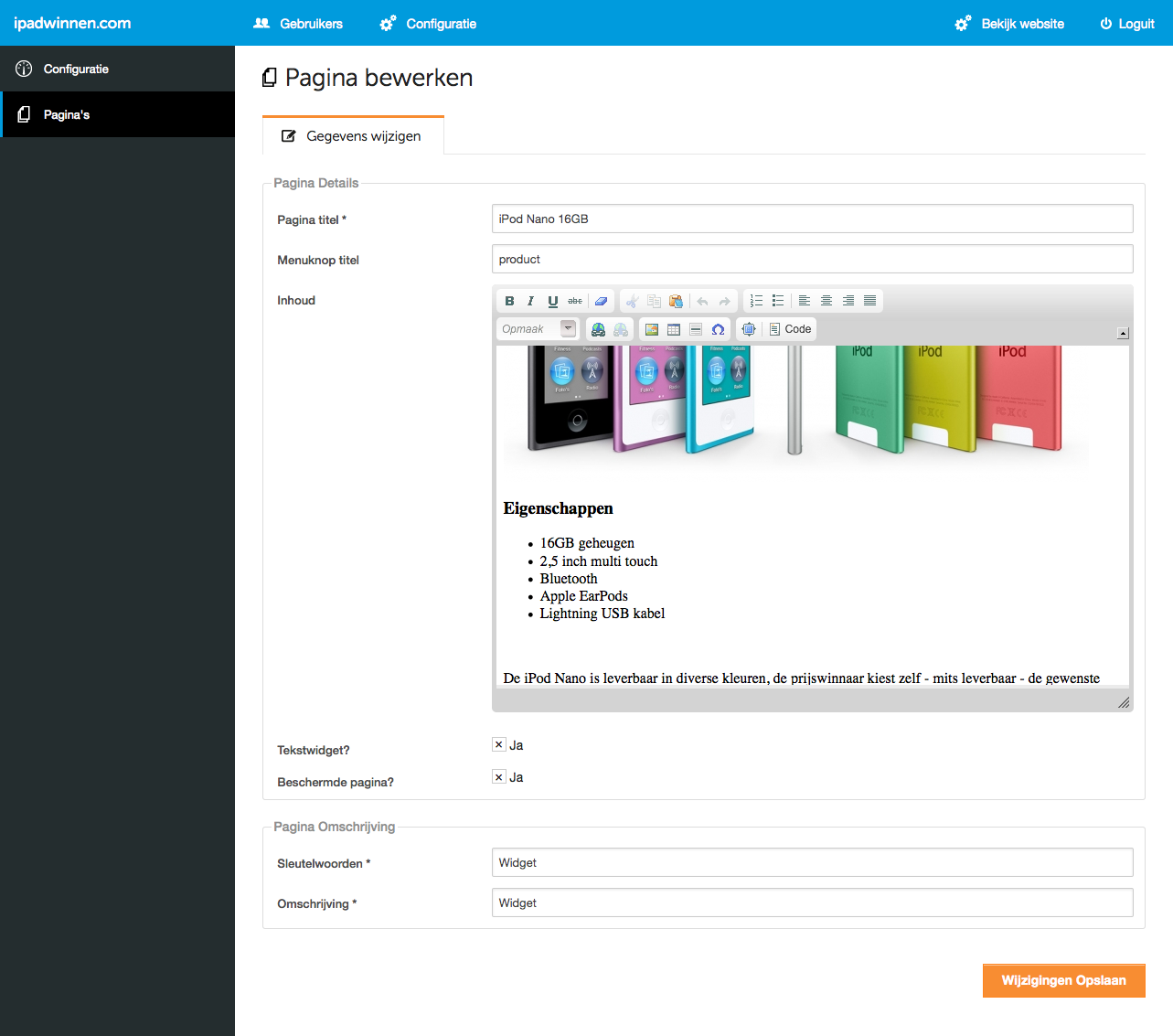Screen dimensions: 1173x1036
Task: Insert special character omega icon
Action: (718, 329)
